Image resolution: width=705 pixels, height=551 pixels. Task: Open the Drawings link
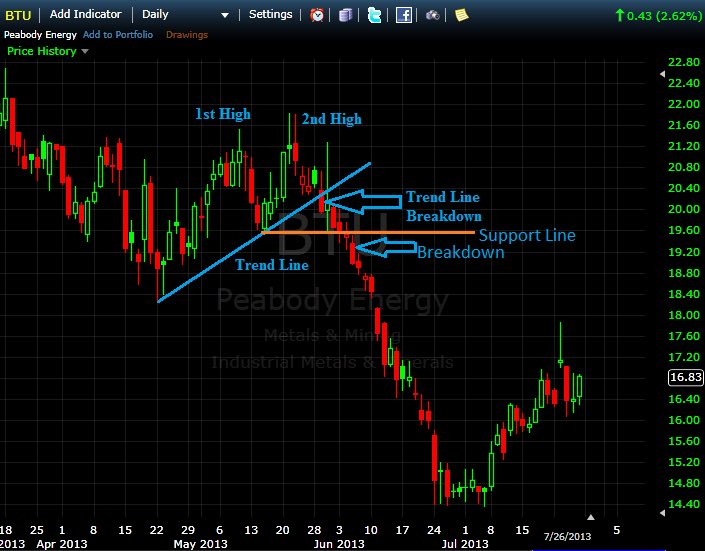pyautogui.click(x=187, y=35)
